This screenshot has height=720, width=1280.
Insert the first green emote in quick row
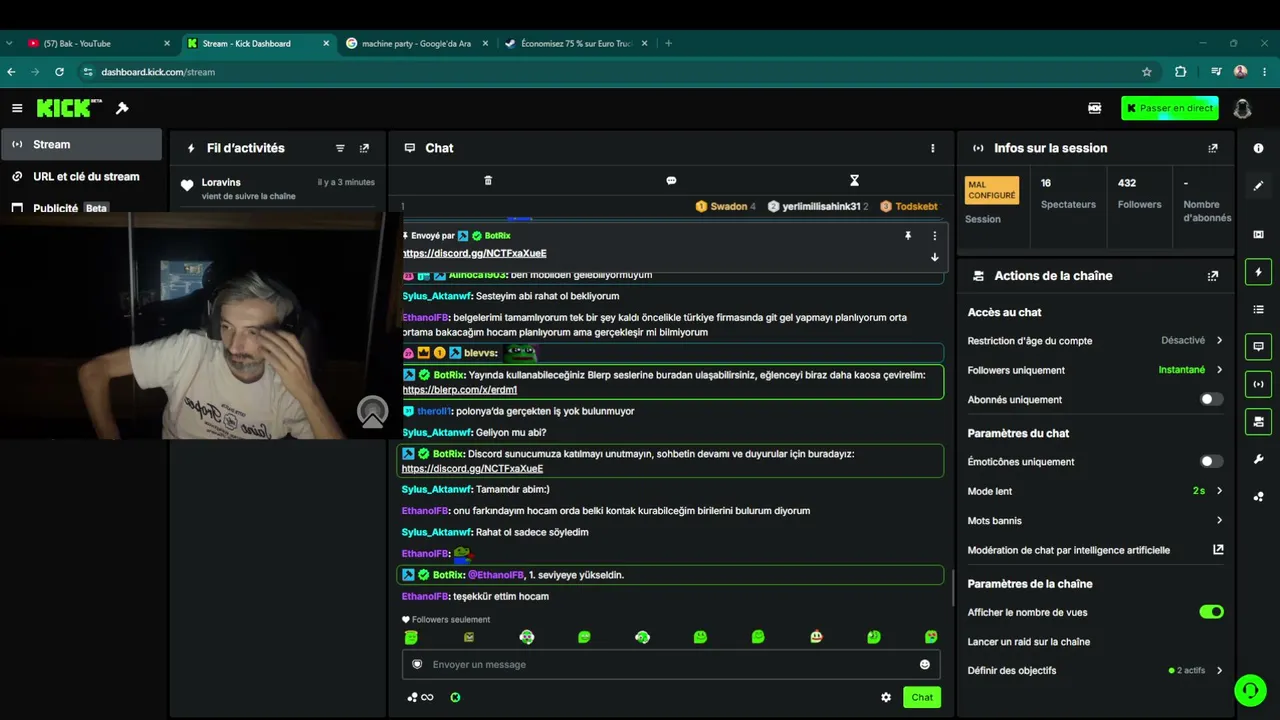[x=411, y=637]
